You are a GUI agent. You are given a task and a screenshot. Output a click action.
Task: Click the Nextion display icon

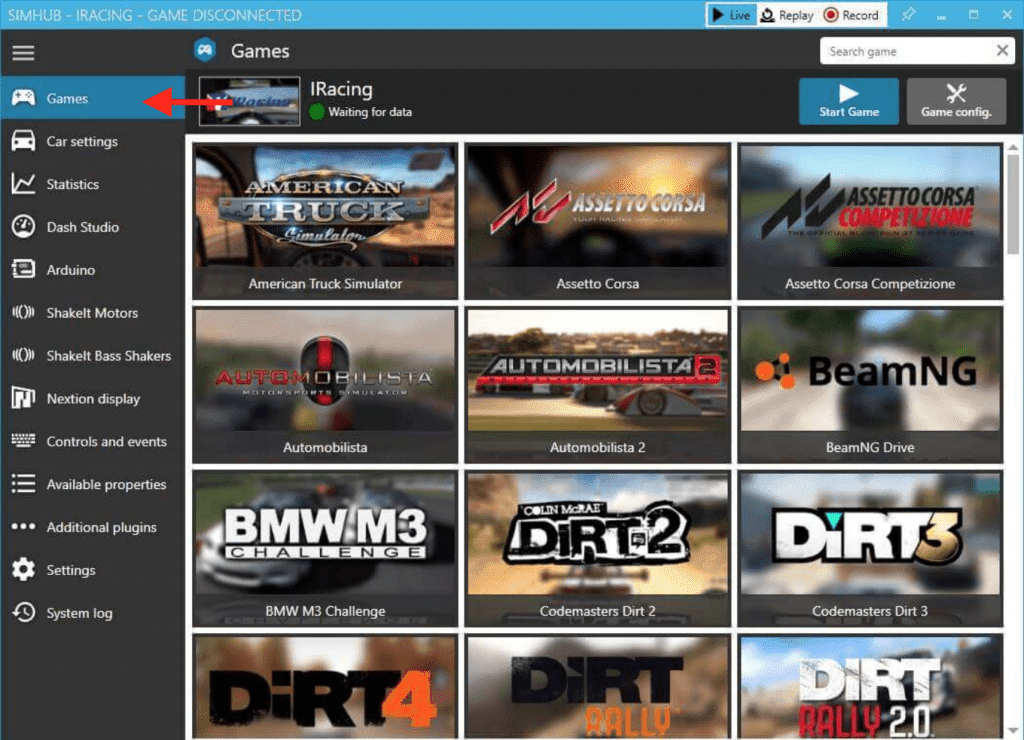click(x=23, y=399)
